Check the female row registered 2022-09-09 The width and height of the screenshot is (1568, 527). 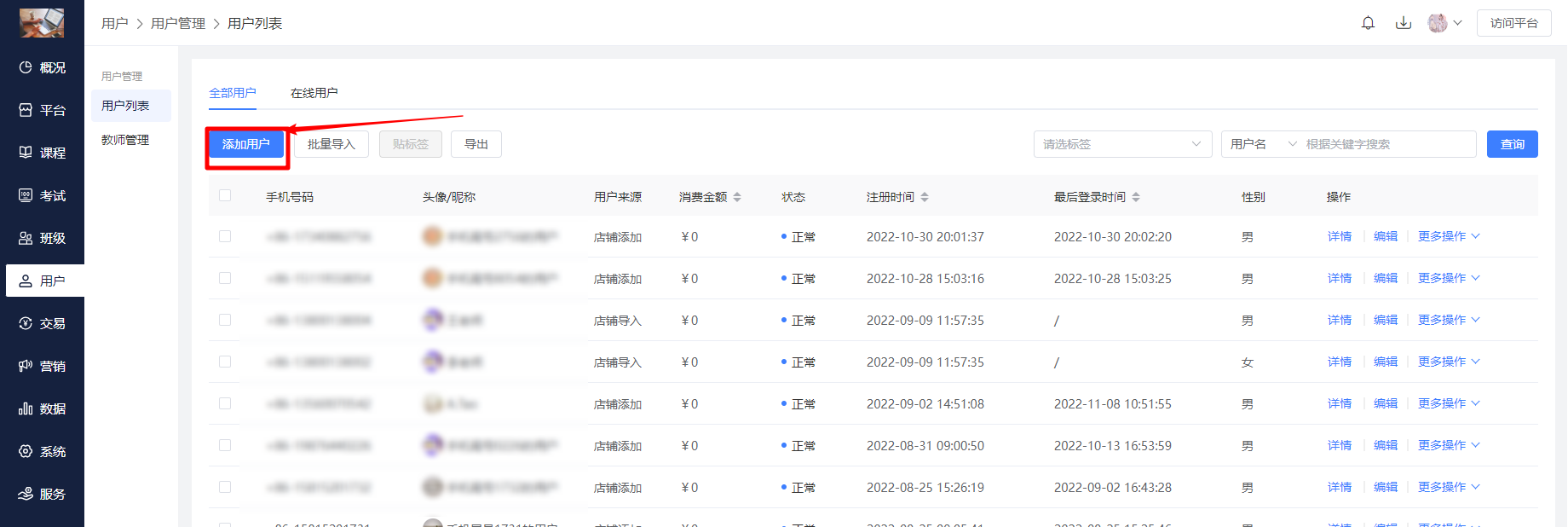click(x=225, y=362)
